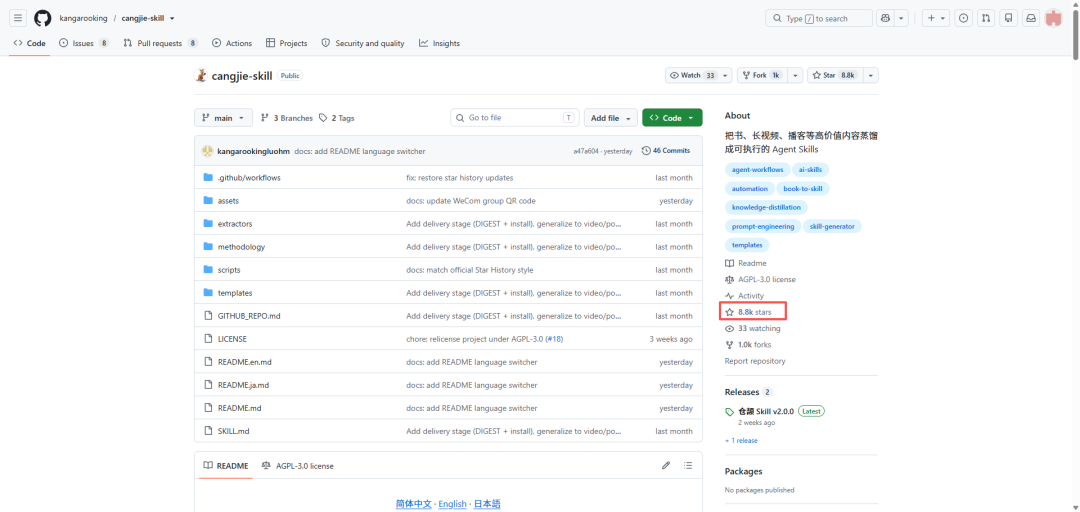Image resolution: width=1080 pixels, height=512 pixels.
Task: Open the 日本語 README link
Action: (487, 504)
